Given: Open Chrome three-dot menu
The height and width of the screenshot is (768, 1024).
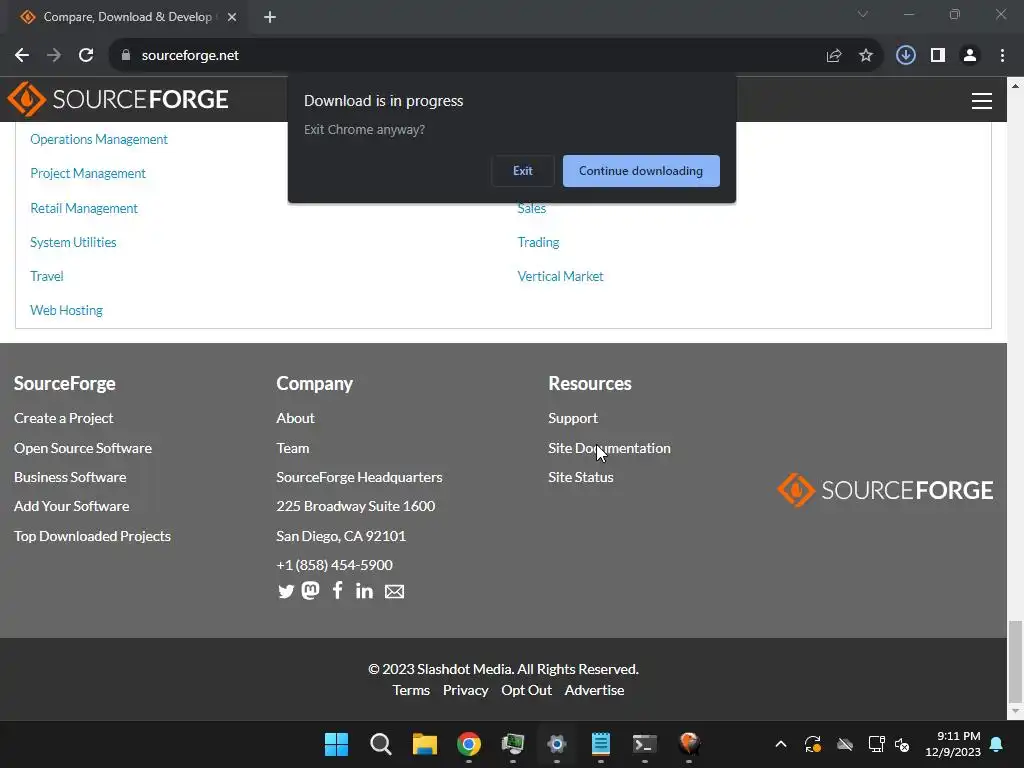Looking at the screenshot, I should [1002, 56].
